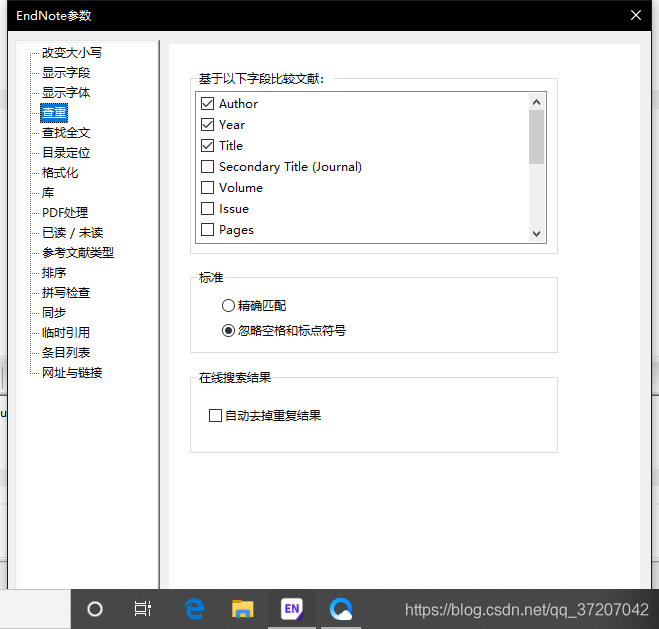Open the blue browser taskbar icon
The image size is (659, 629).
coord(341,609)
